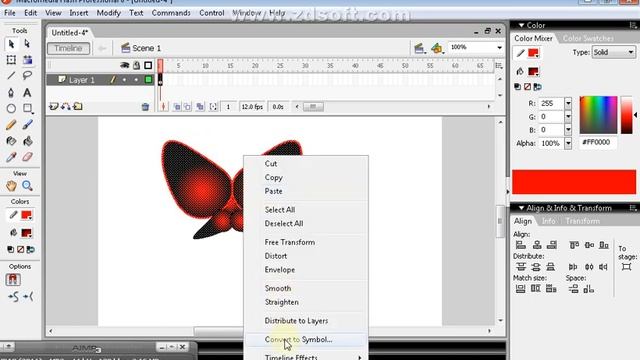Choose Free Transform from context menu

click(306, 242)
